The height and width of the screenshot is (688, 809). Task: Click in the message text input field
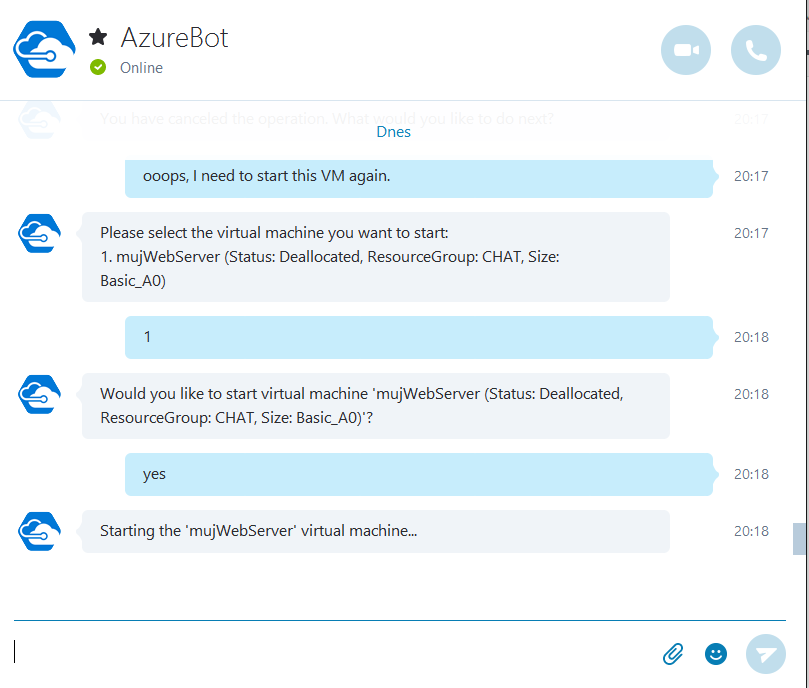pyautogui.click(x=330, y=651)
